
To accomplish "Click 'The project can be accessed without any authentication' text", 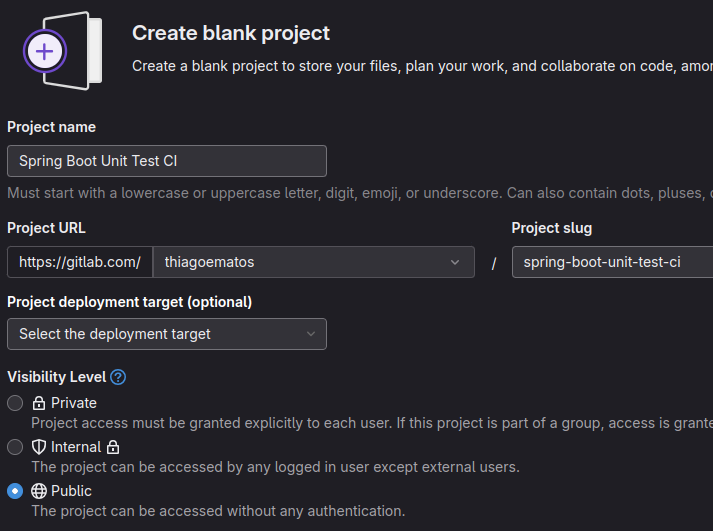I will click(218, 511).
